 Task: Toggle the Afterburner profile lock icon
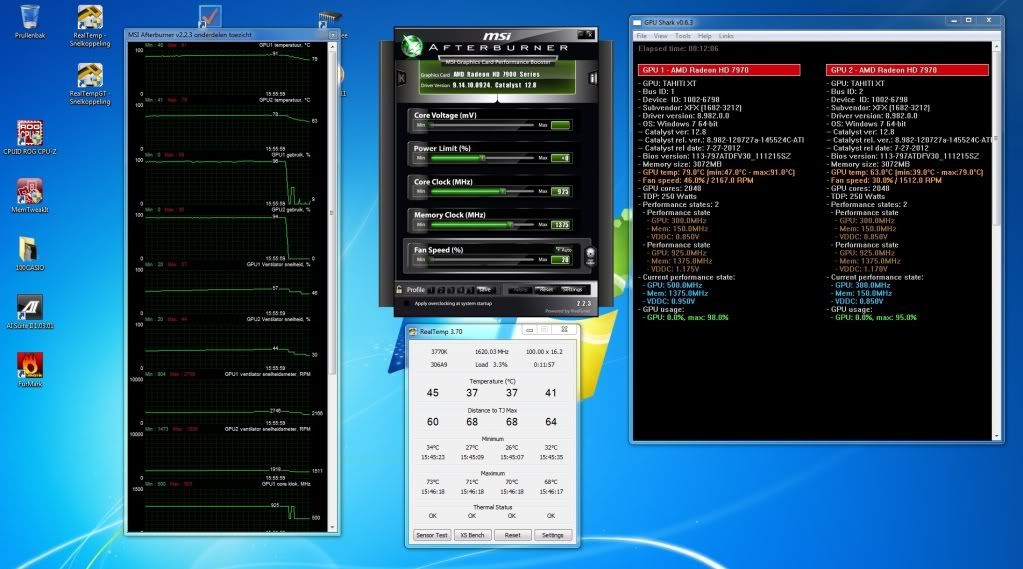coord(398,289)
